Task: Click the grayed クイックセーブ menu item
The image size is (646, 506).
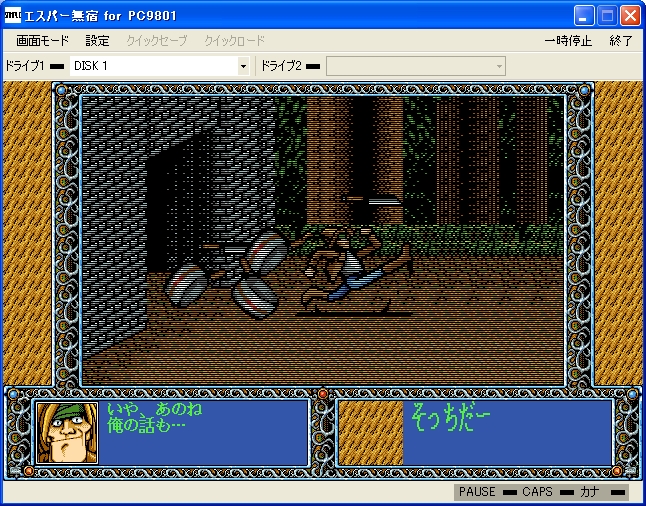Action: click(x=157, y=41)
